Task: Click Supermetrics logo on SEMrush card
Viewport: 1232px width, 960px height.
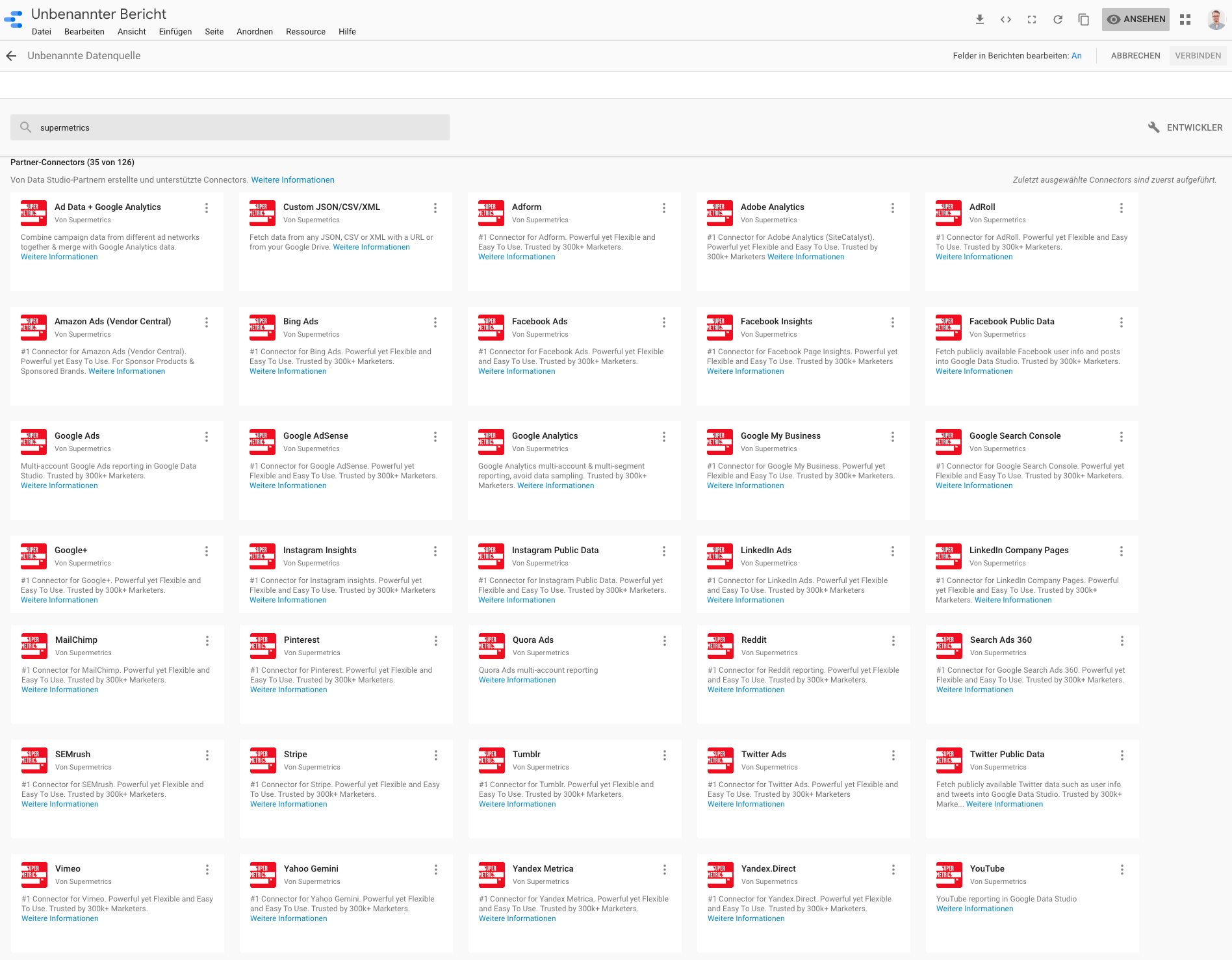Action: pyautogui.click(x=34, y=760)
